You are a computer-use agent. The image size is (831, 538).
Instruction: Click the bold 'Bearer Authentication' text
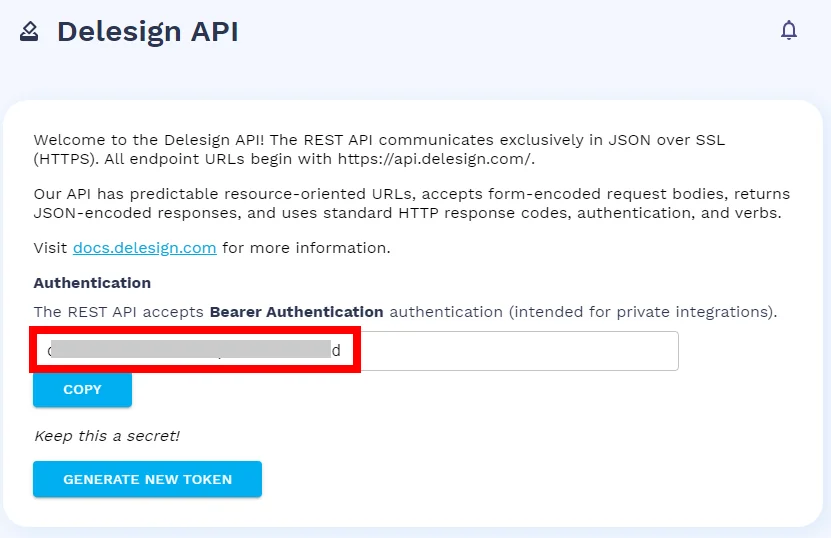296,312
